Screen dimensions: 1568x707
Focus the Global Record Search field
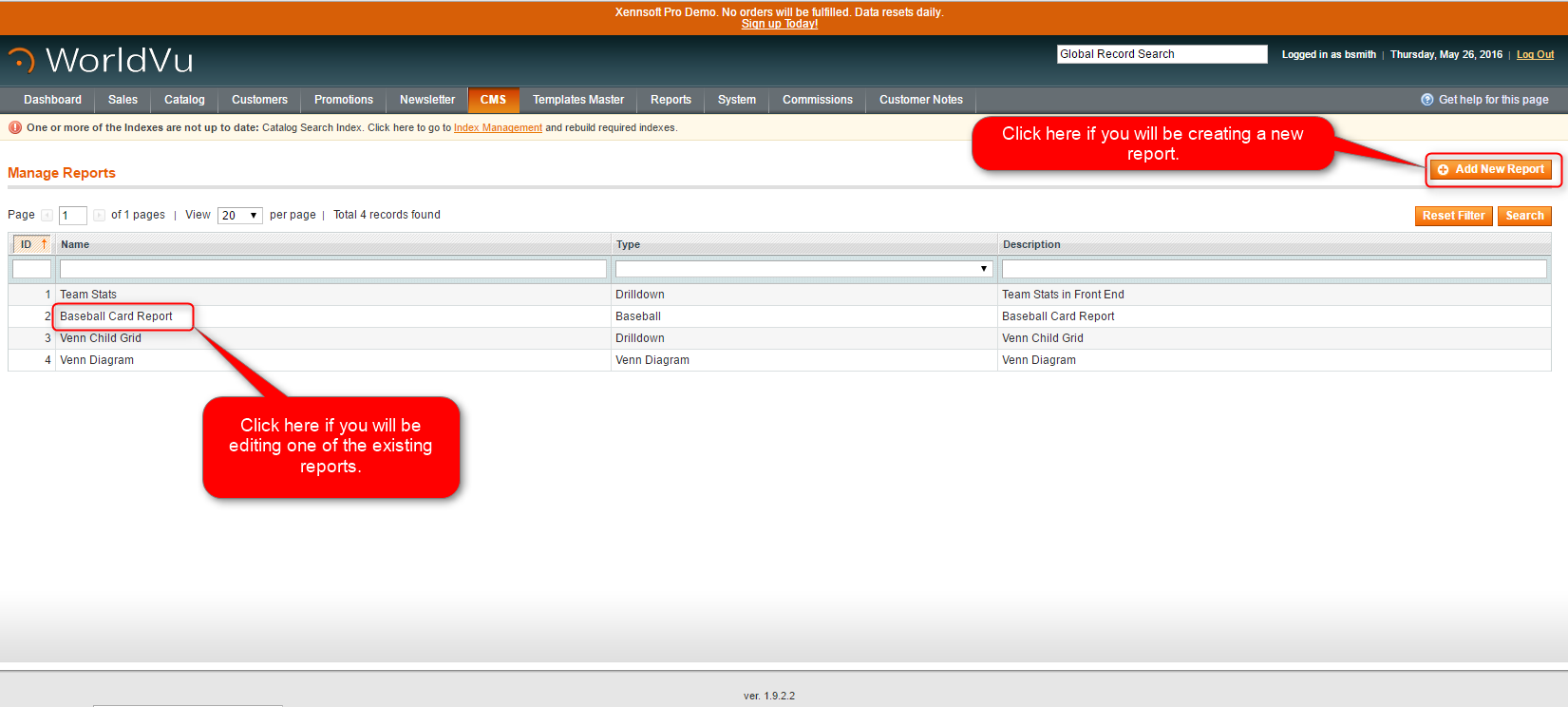[x=1162, y=54]
